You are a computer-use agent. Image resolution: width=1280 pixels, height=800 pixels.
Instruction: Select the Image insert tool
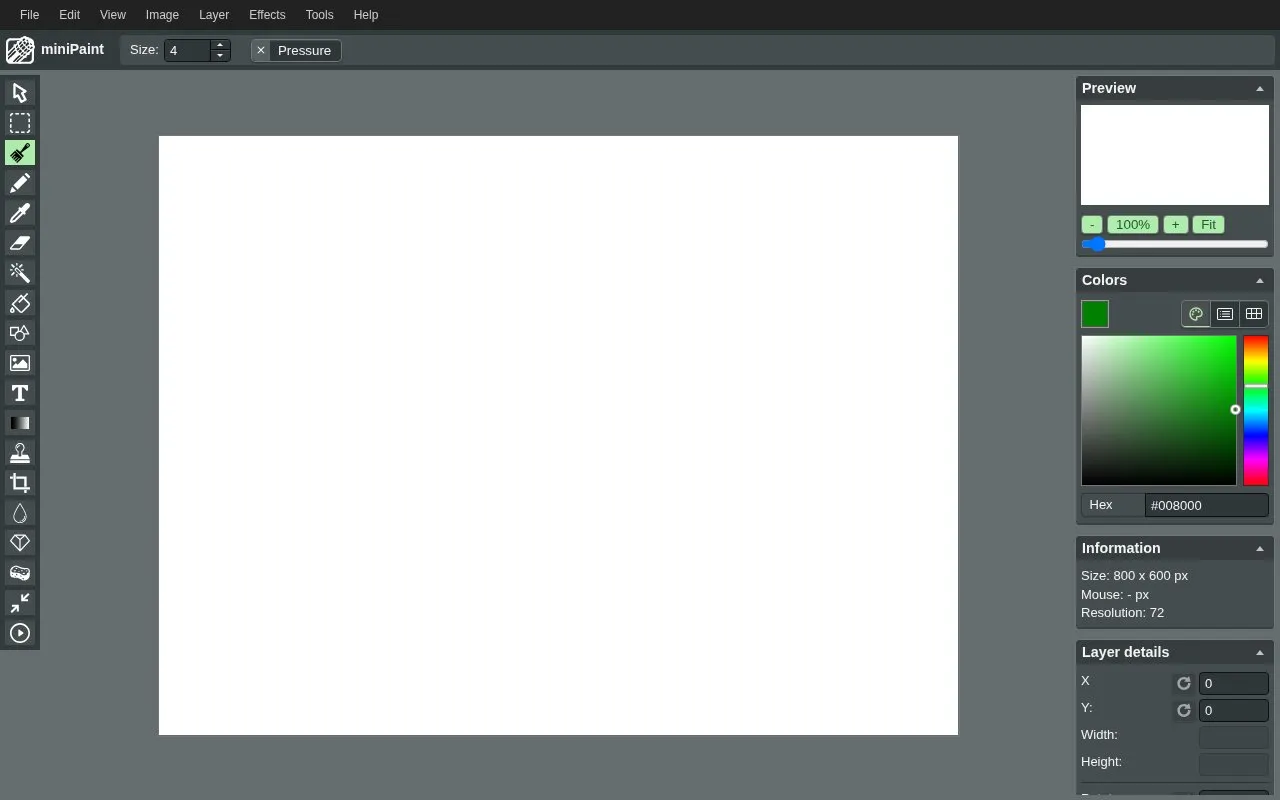pyautogui.click(x=20, y=363)
